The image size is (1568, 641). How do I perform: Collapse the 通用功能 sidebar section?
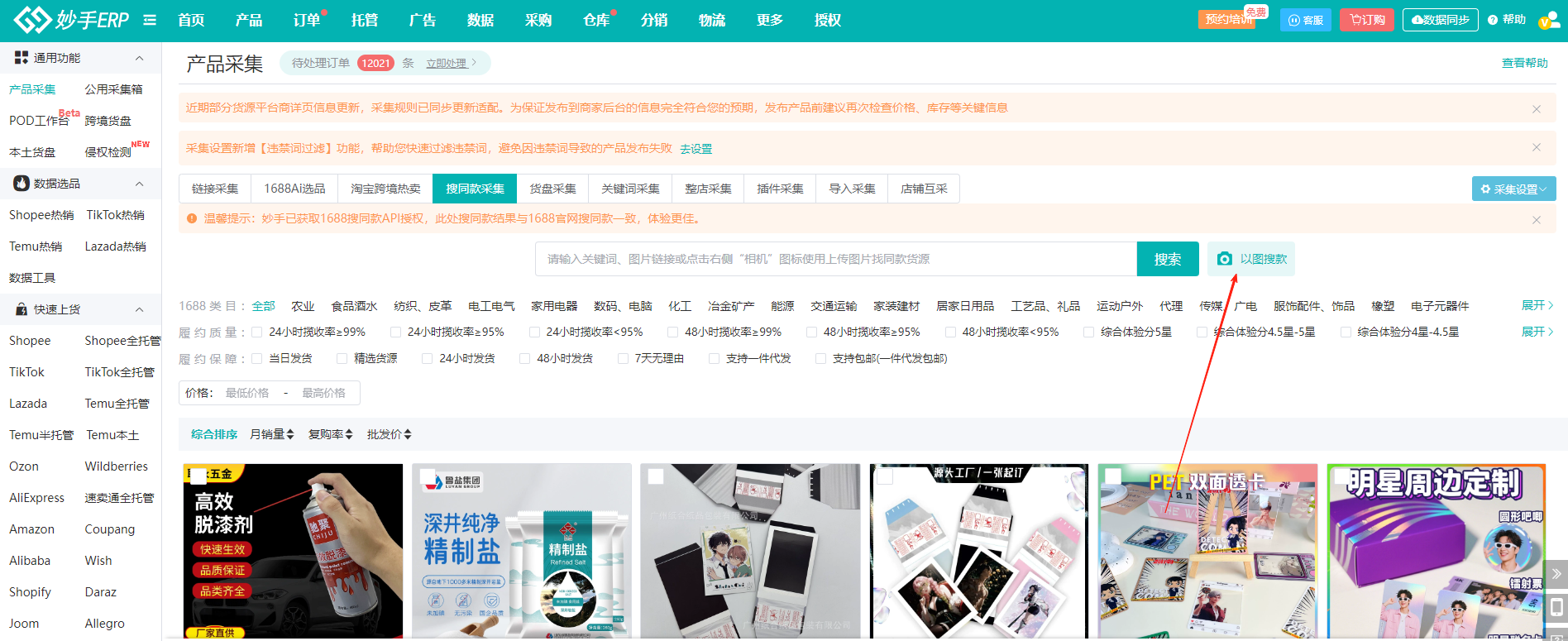pos(139,58)
